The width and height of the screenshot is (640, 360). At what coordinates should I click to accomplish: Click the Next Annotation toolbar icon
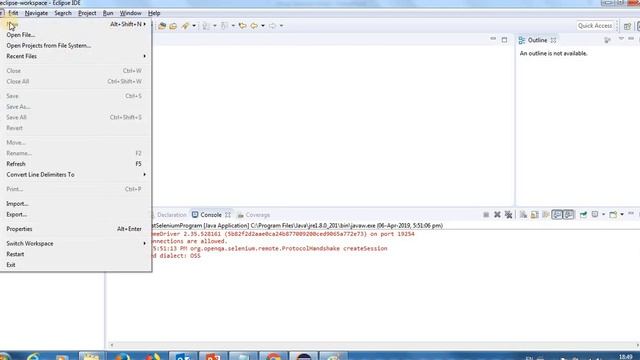tap(206, 26)
